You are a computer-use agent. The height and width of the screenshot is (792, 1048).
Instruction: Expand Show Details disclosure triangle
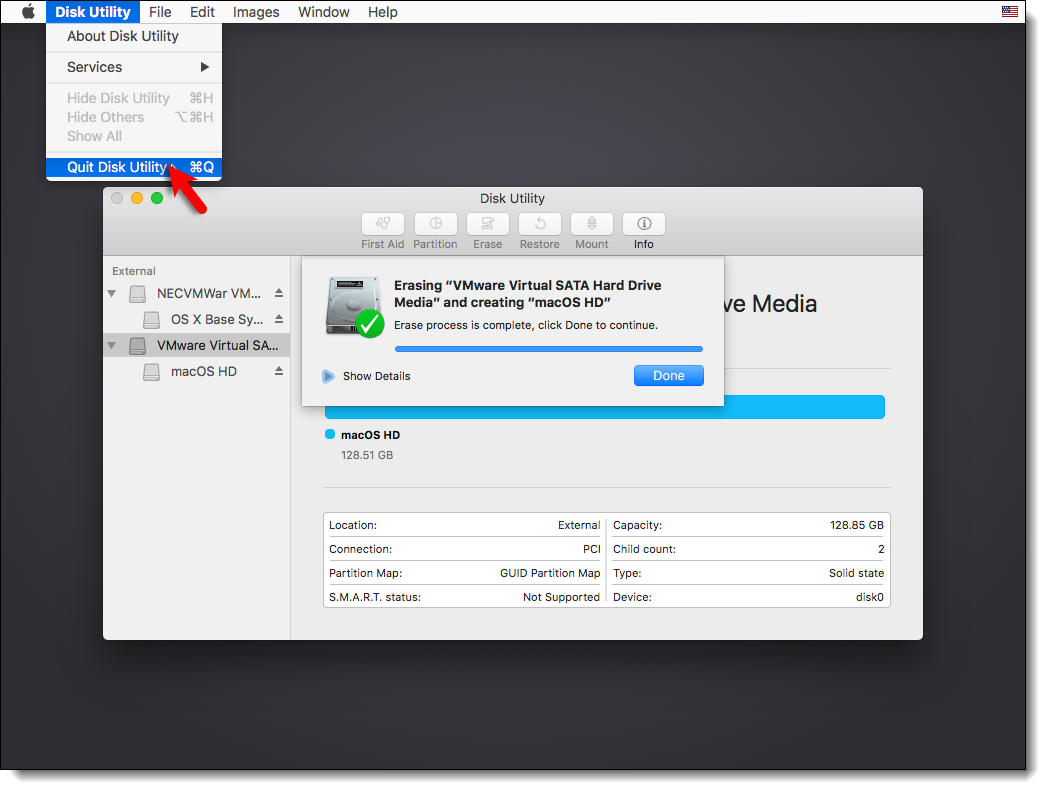328,376
